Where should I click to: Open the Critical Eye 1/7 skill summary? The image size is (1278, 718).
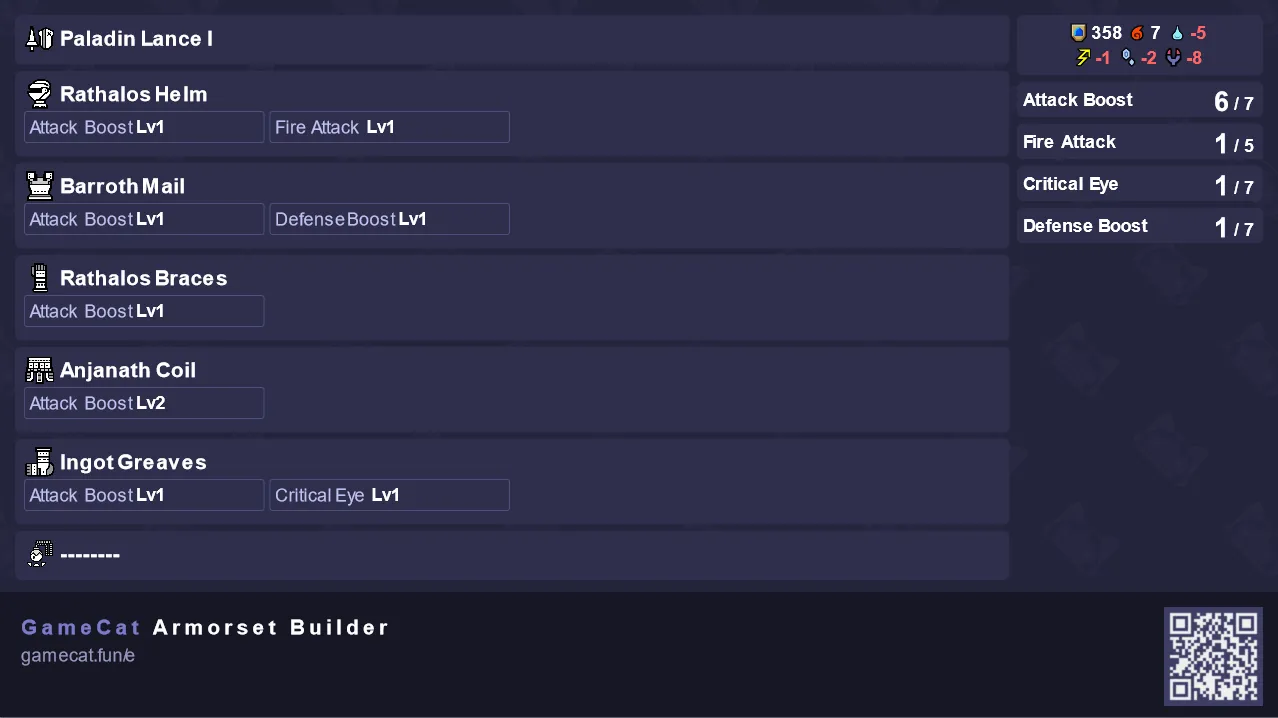1140,184
